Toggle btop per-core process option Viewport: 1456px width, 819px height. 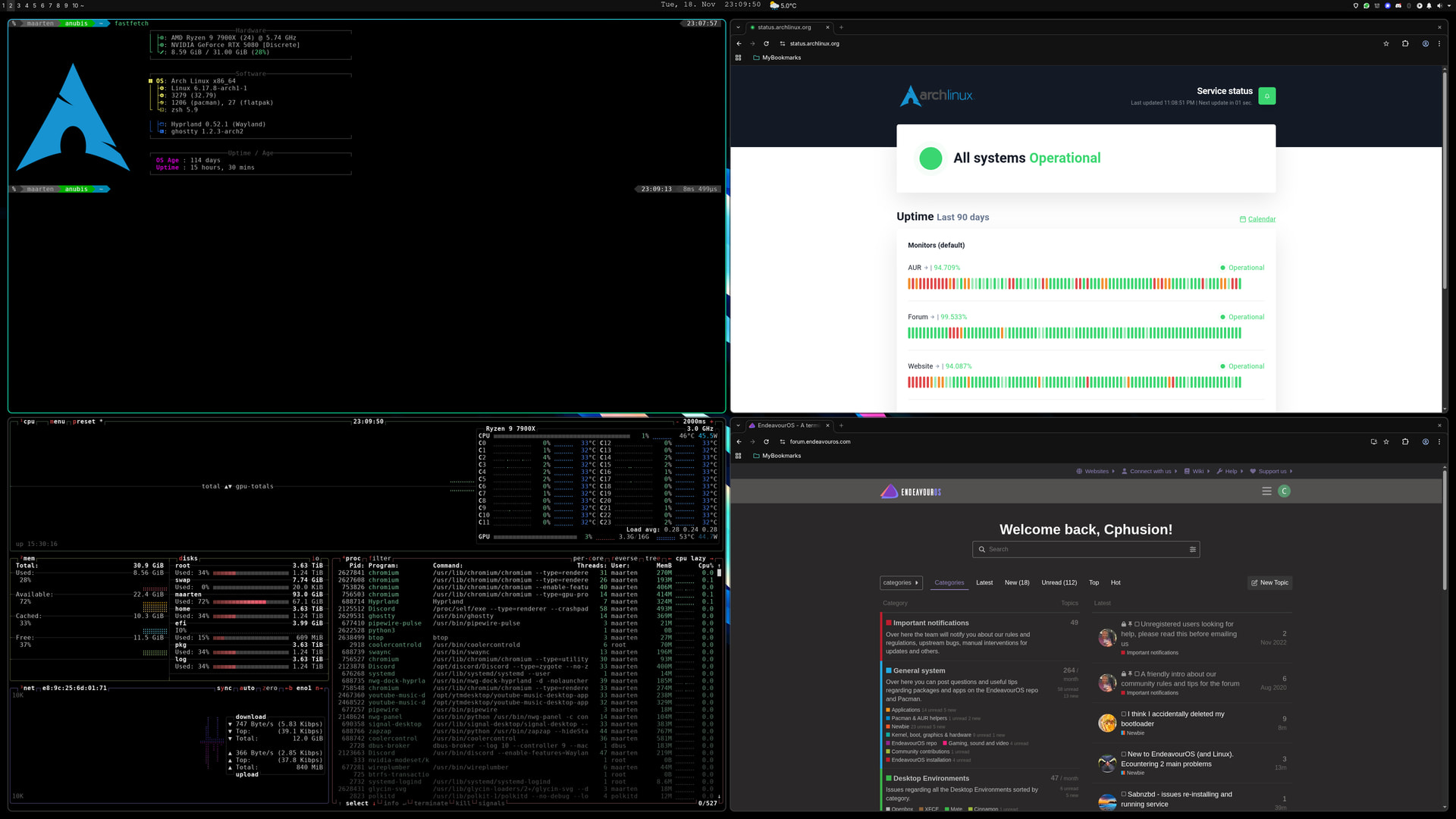[588, 559]
